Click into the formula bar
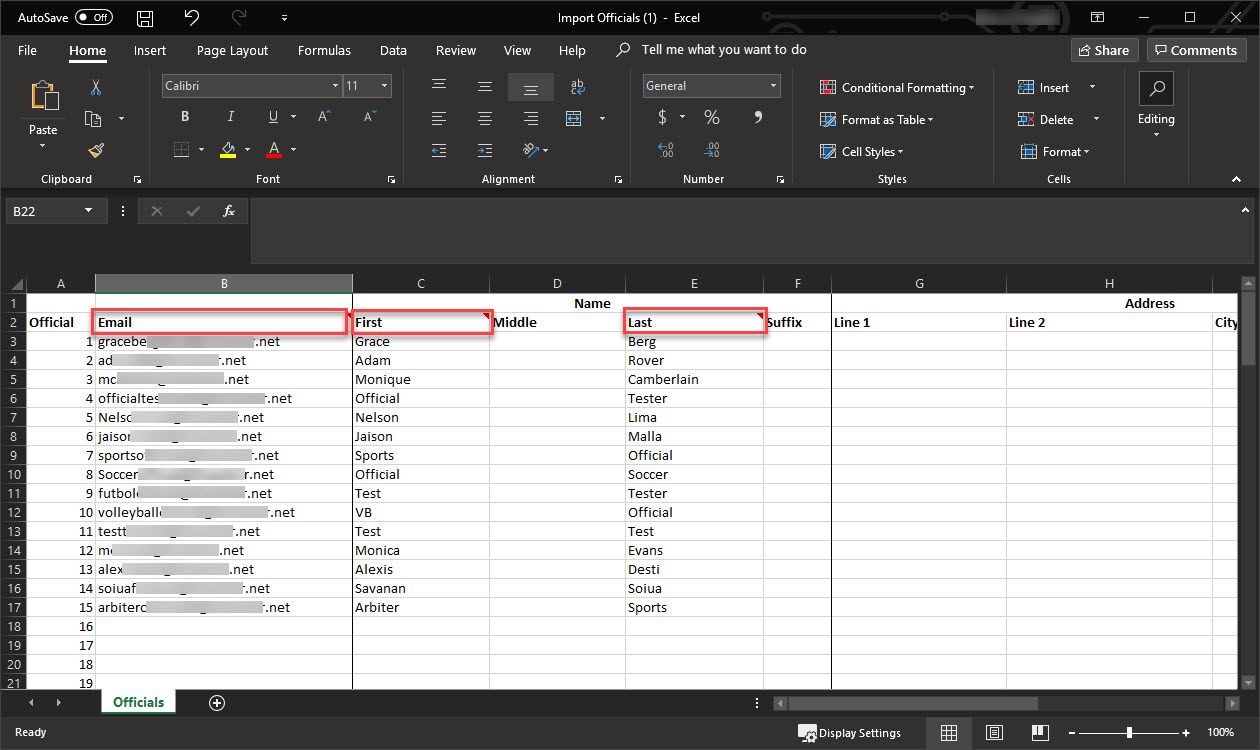 coord(744,230)
